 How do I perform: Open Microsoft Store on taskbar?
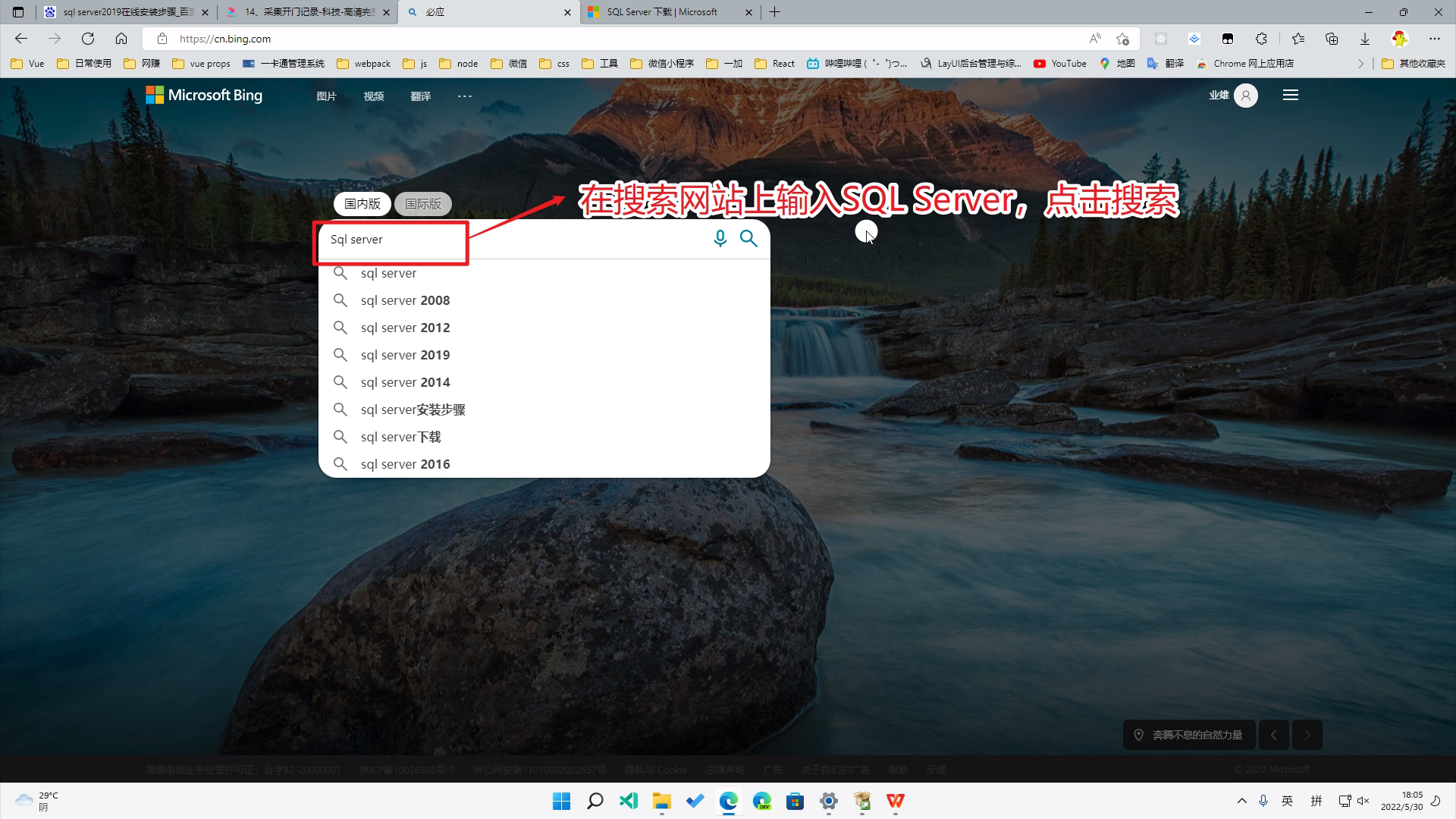pos(795,801)
